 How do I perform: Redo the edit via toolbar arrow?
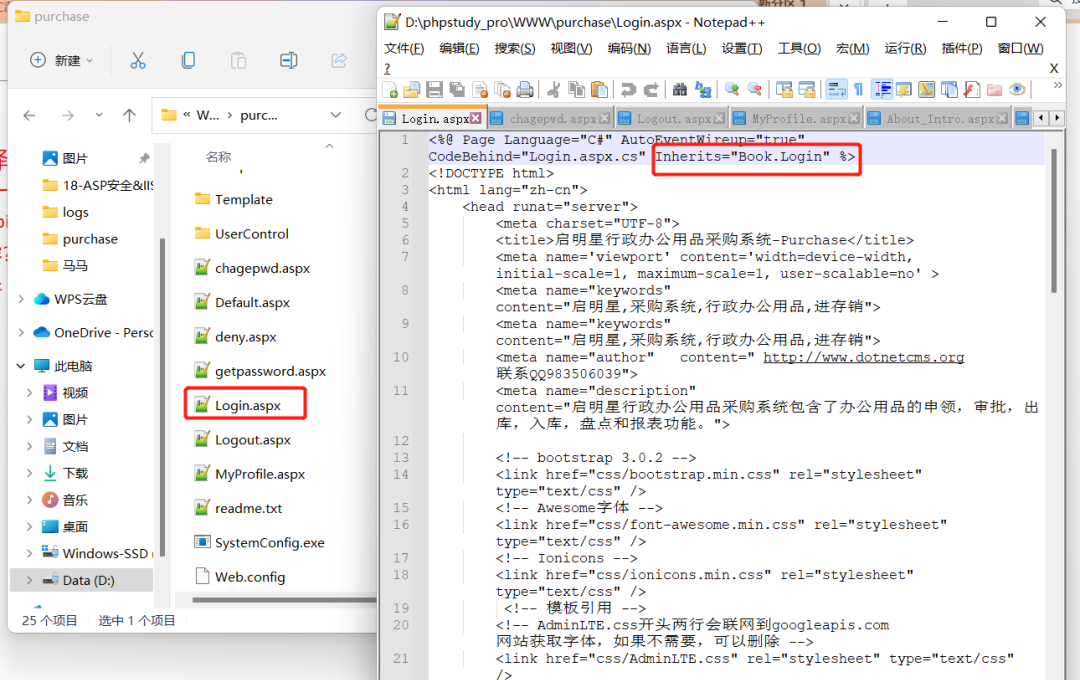(651, 90)
